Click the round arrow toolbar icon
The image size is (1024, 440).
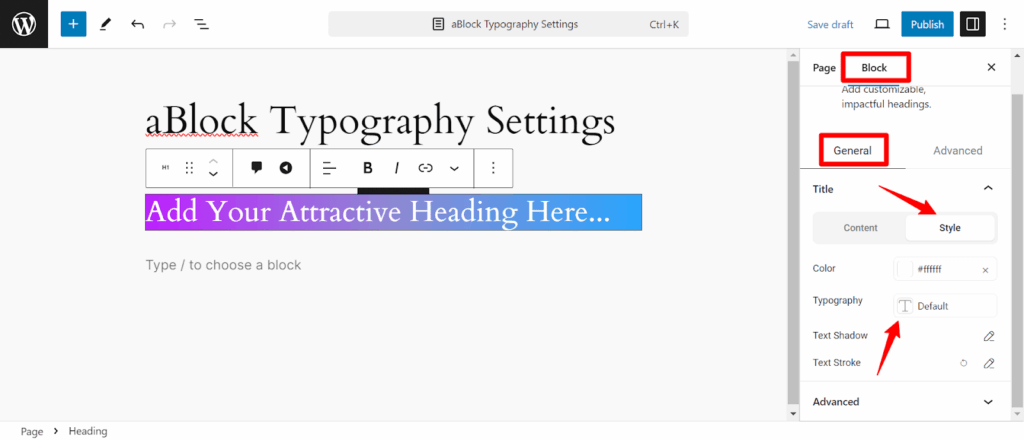click(x=285, y=168)
